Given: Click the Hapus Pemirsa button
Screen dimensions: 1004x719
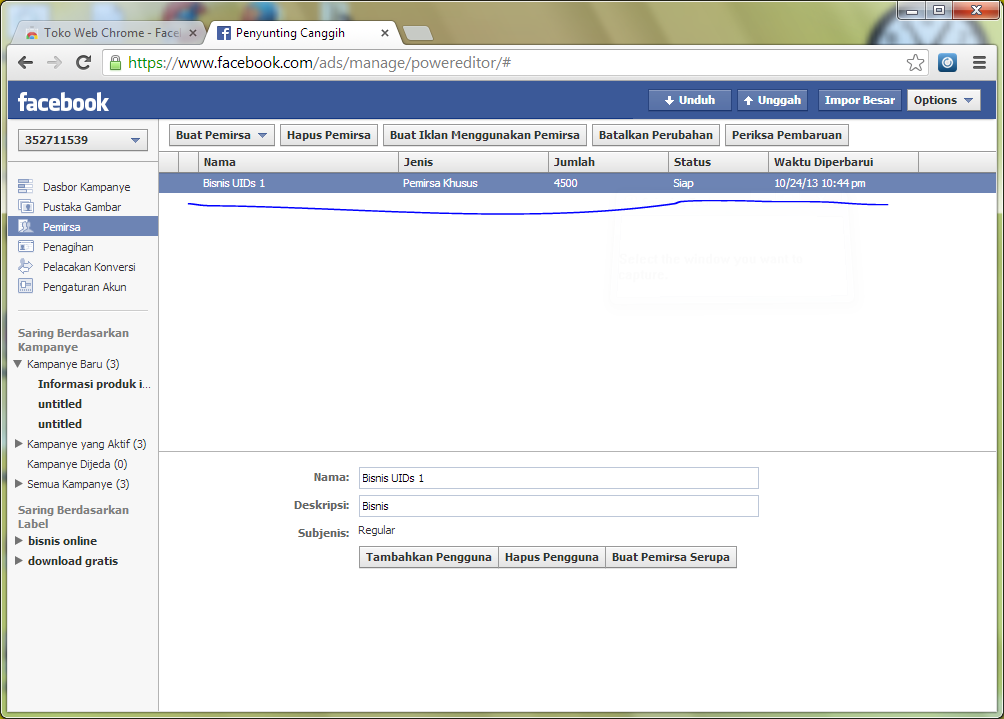Looking at the screenshot, I should point(328,135).
